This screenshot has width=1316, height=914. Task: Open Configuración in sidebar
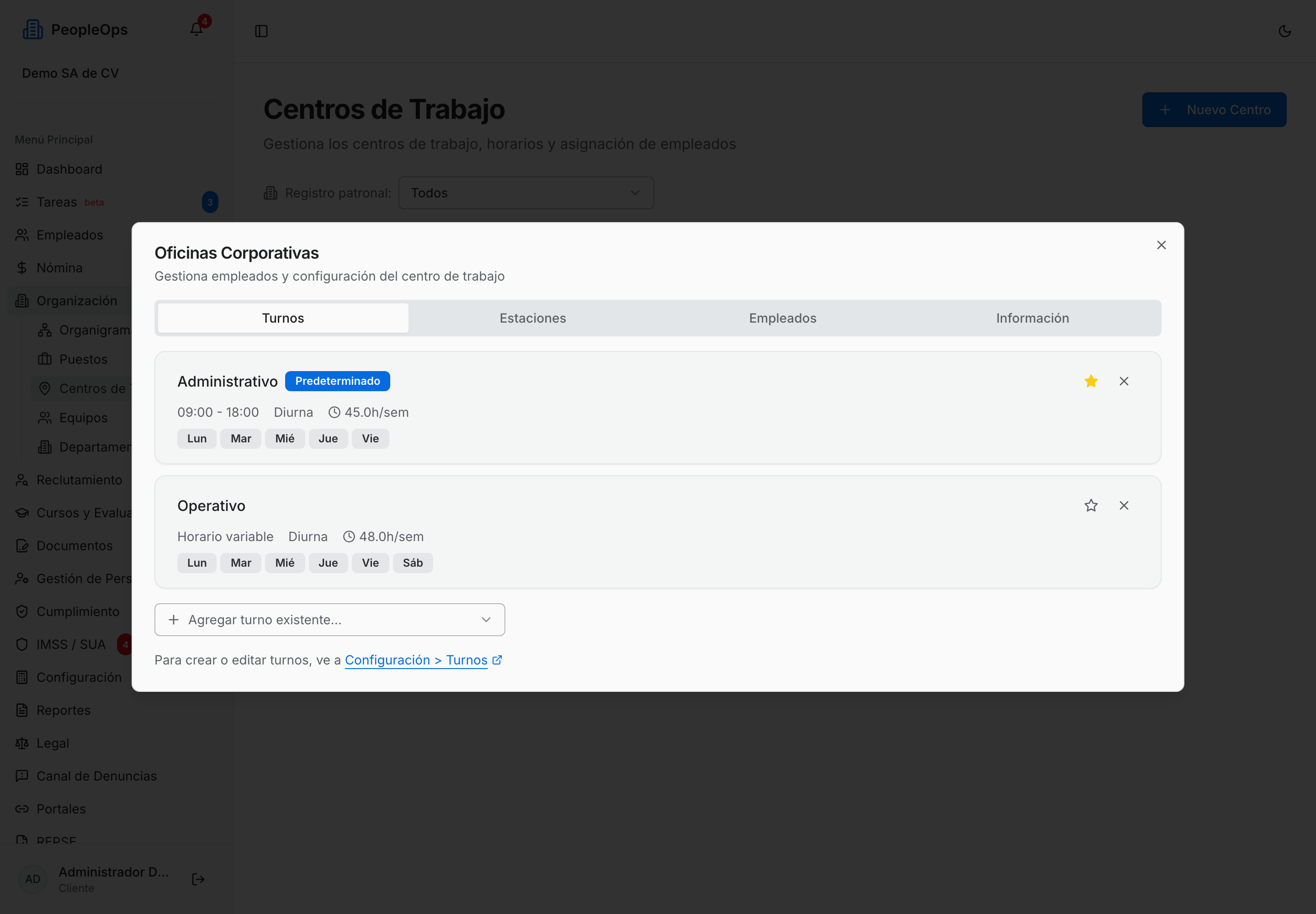[70, 678]
